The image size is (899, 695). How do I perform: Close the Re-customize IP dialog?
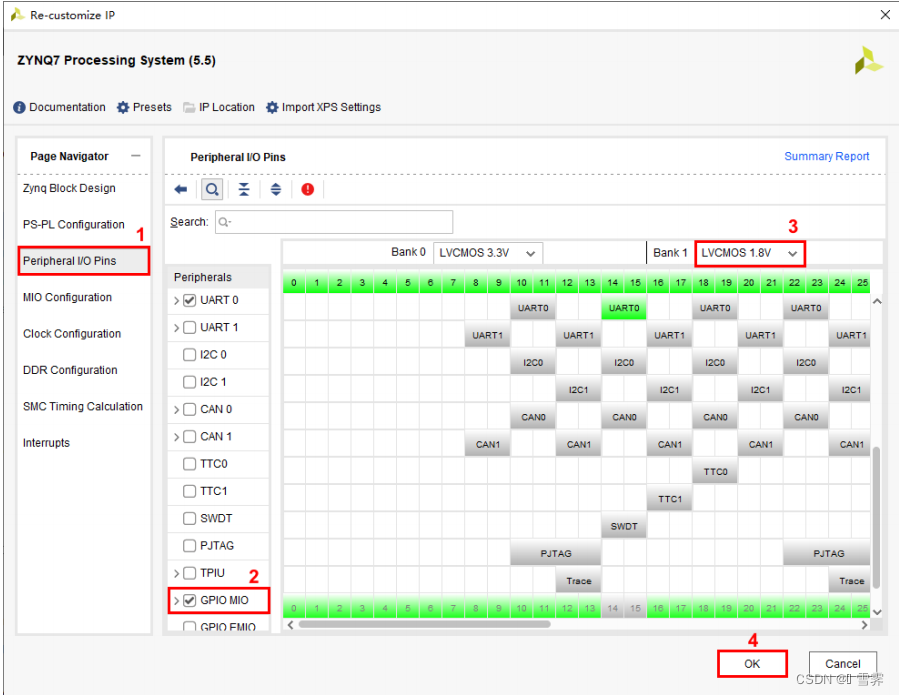pos(885,15)
